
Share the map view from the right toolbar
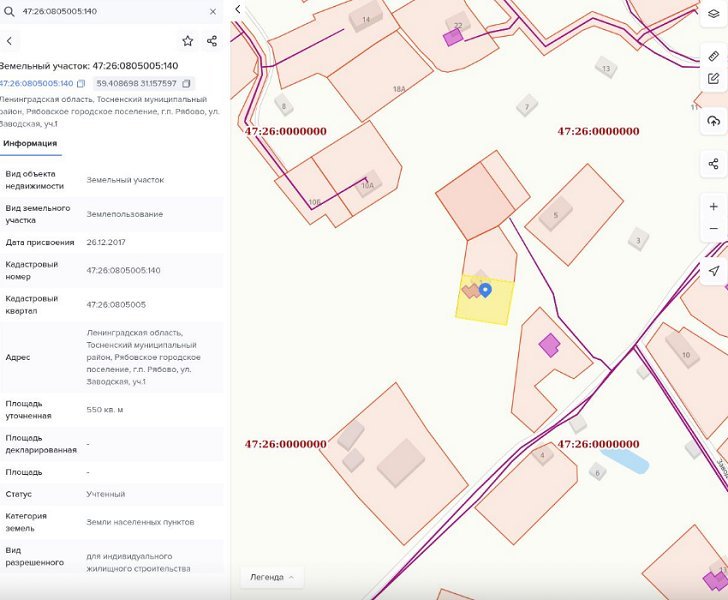[x=714, y=163]
